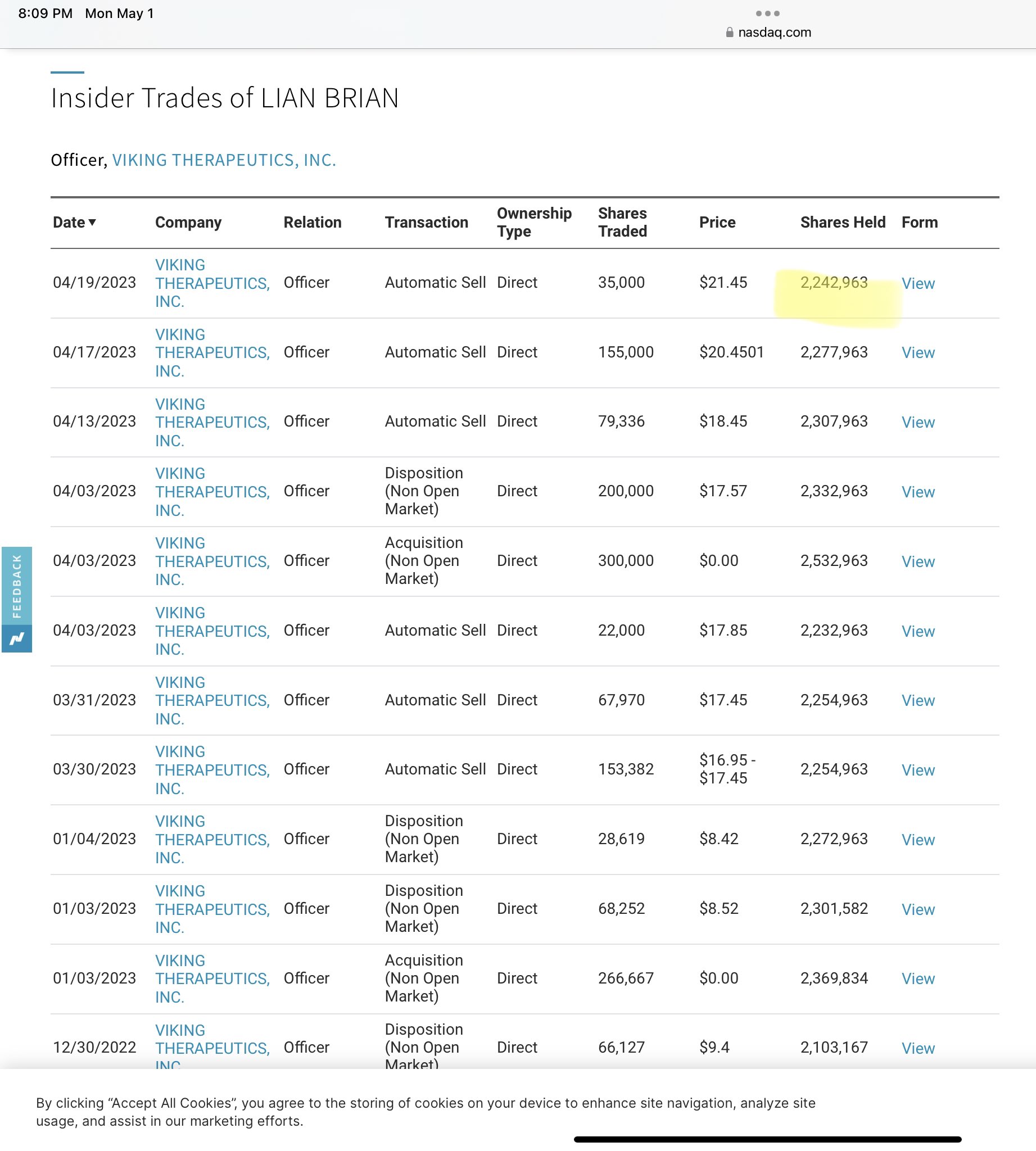
Task: Open company link in the $17.57 row
Action: (212, 491)
